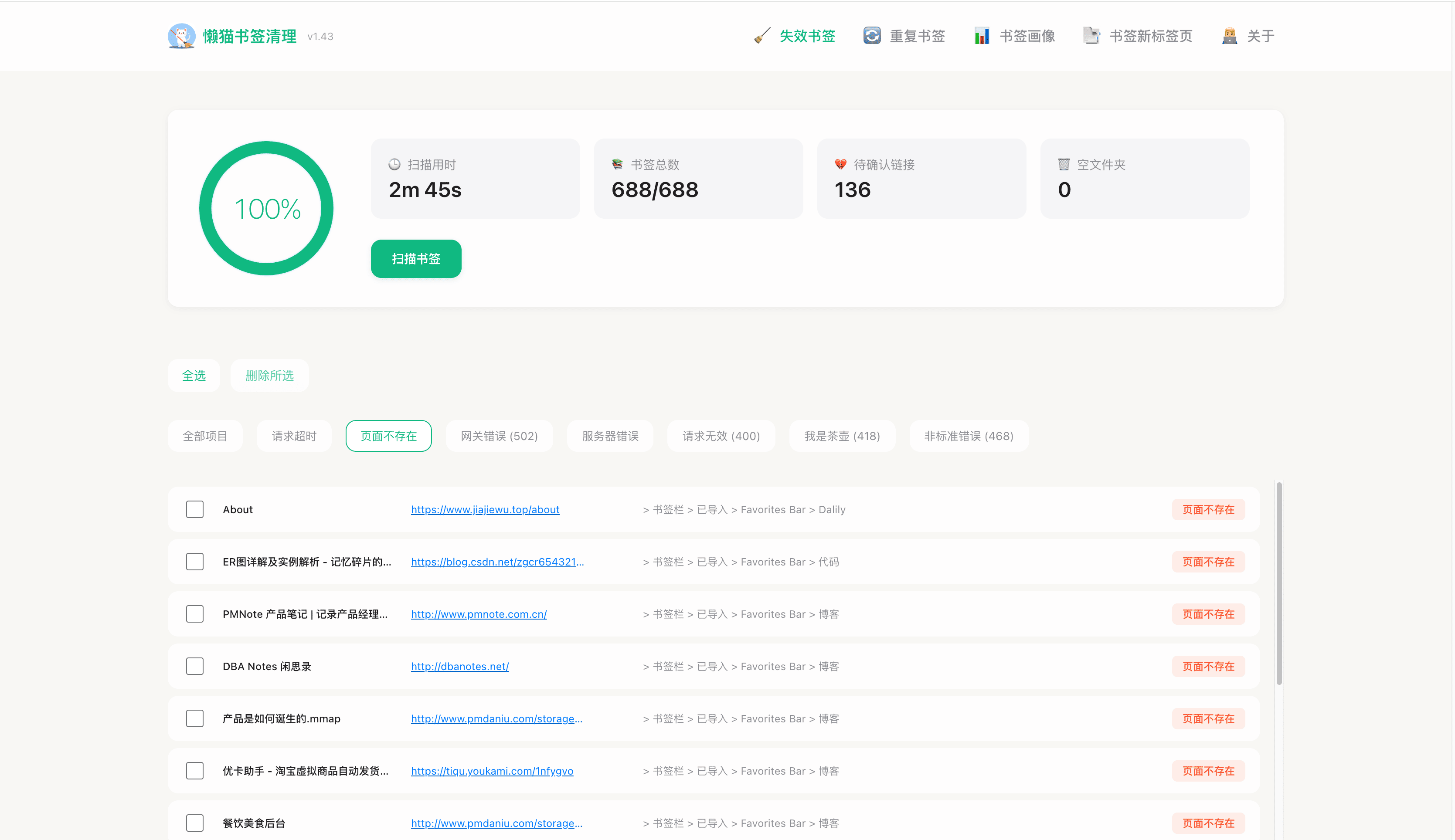Screen dimensions: 1455x840
Task: Click the lazy cat app logo
Action: (181, 36)
